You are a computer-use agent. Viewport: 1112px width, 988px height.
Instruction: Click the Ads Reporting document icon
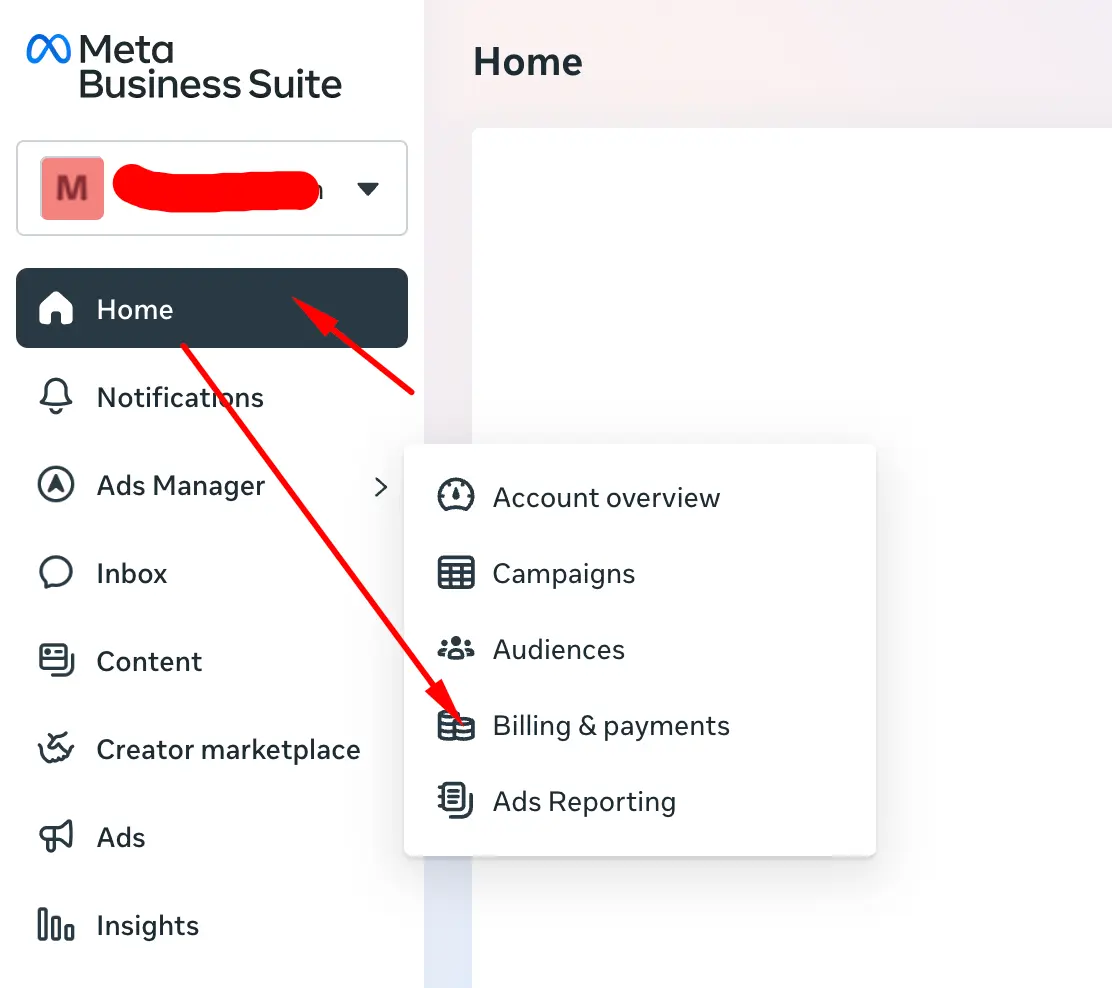click(455, 800)
